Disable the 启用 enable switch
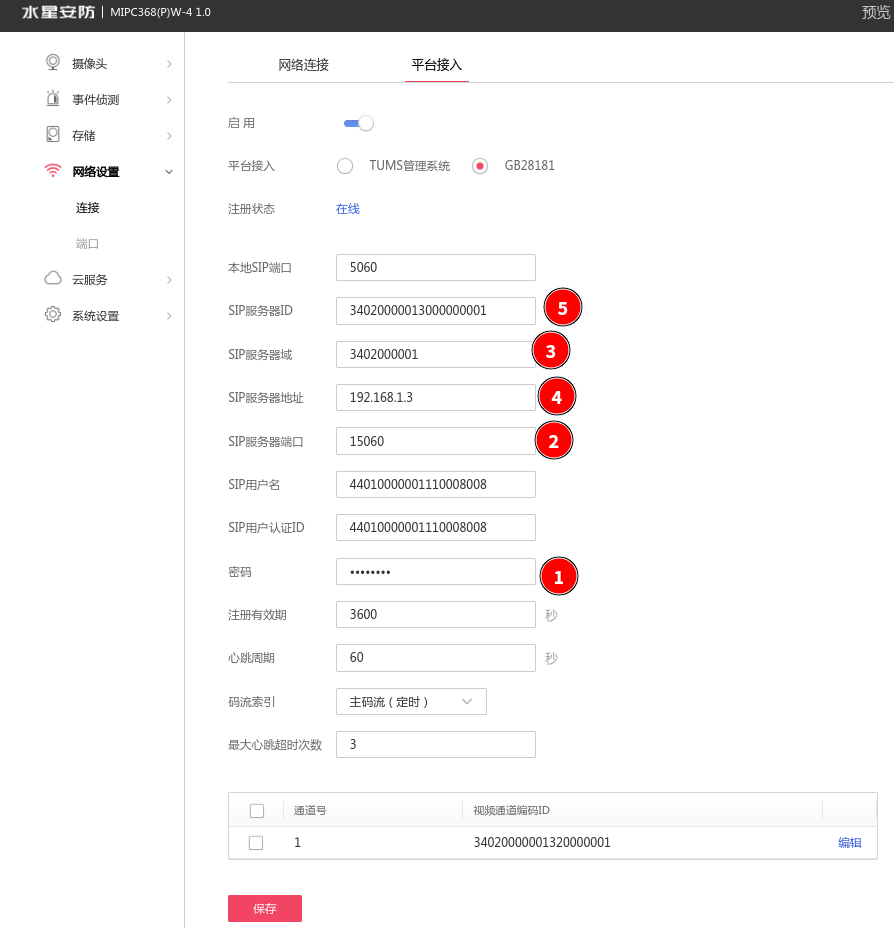Viewport: 894px width, 928px height. coord(357,122)
